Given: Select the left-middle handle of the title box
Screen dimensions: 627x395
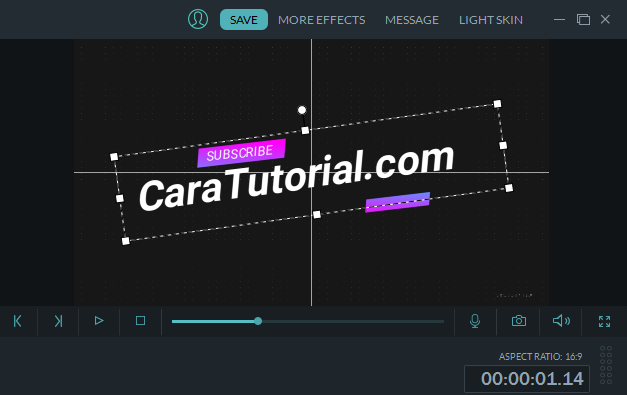Looking at the screenshot, I should click(120, 198).
